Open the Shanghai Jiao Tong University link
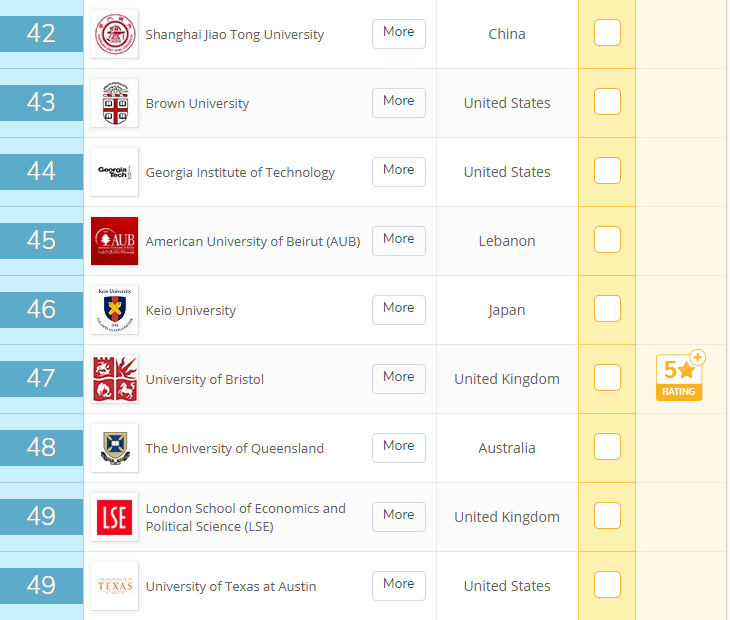Image resolution: width=730 pixels, height=620 pixels. (x=235, y=35)
